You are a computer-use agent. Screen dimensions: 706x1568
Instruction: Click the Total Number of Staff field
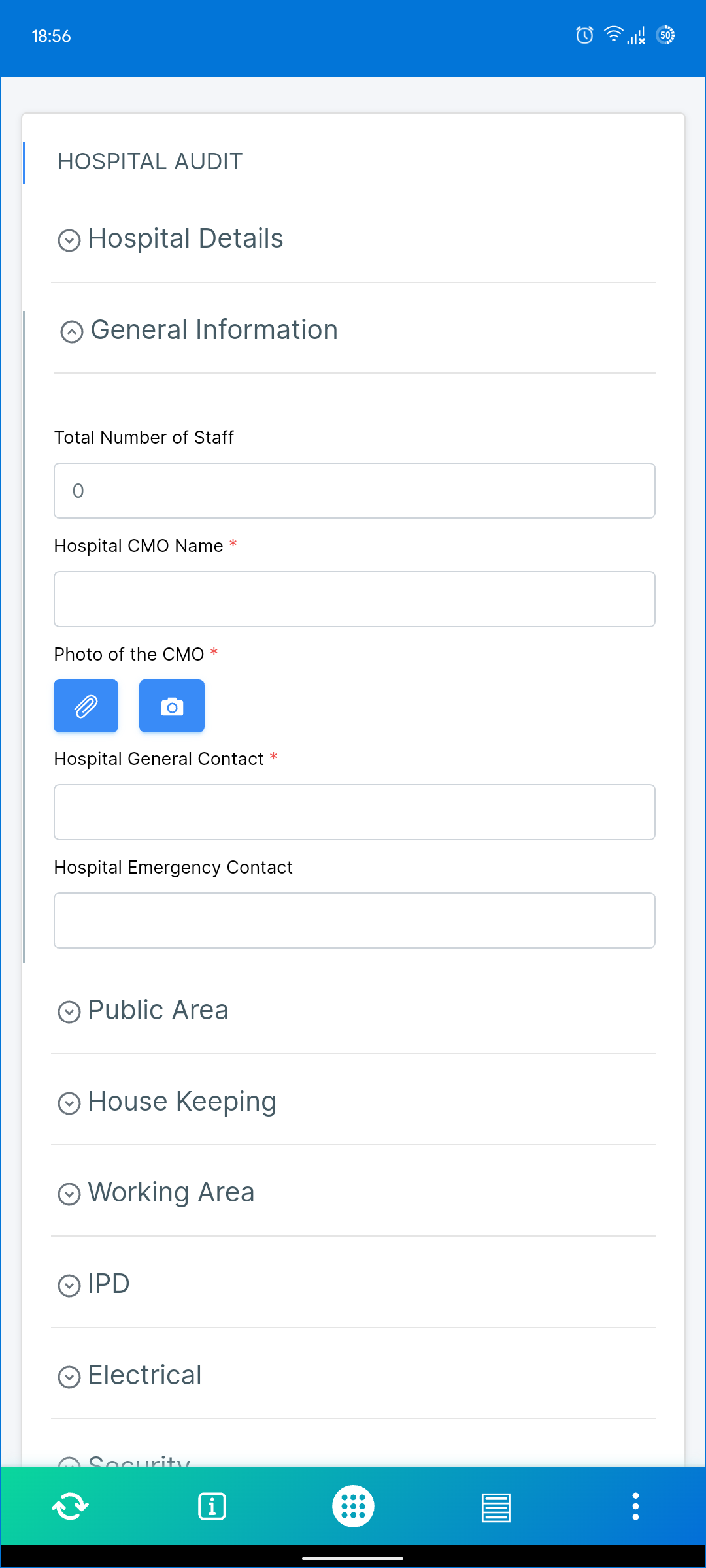coord(354,491)
